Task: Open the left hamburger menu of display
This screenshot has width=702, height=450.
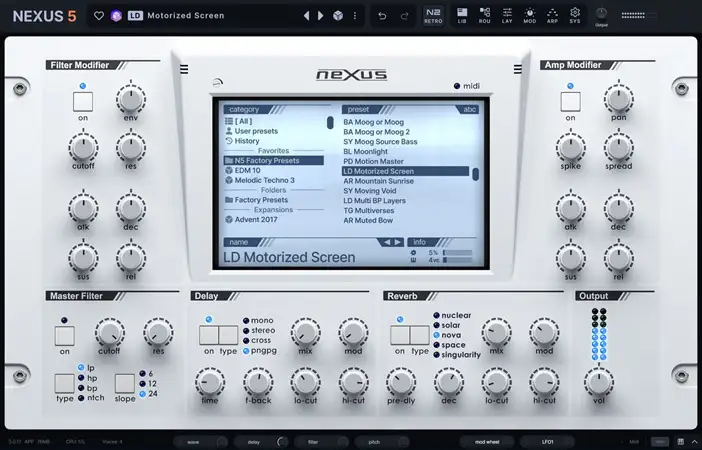Action: tap(184, 69)
